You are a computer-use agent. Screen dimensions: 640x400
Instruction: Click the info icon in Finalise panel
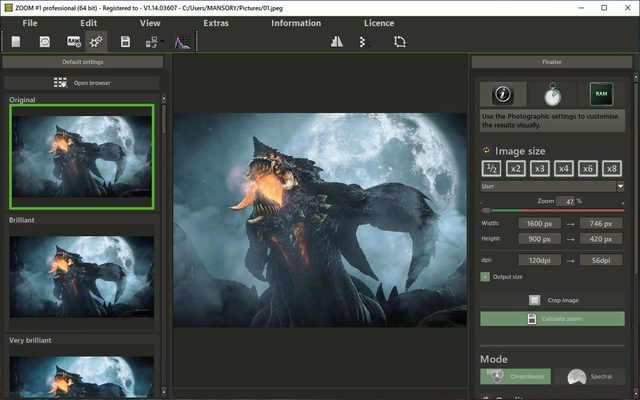(x=504, y=95)
